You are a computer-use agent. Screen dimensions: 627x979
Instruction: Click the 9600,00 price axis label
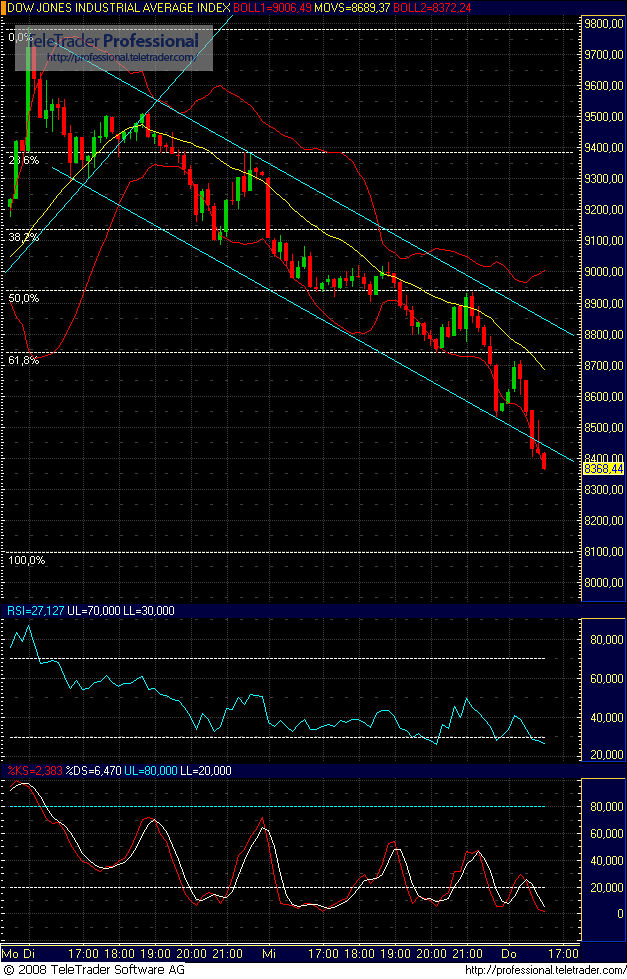(604, 86)
